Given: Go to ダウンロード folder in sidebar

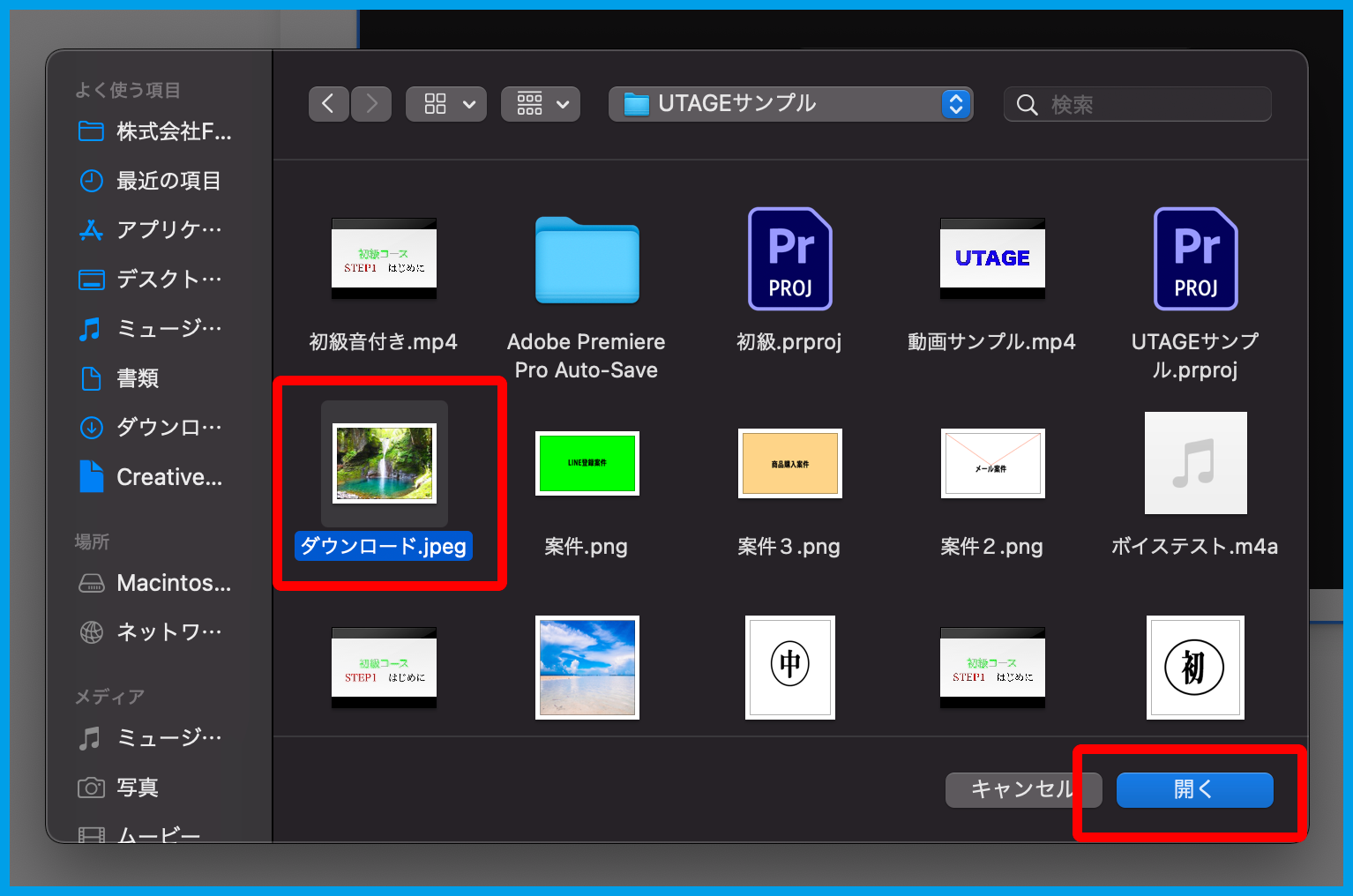Looking at the screenshot, I should [x=168, y=428].
